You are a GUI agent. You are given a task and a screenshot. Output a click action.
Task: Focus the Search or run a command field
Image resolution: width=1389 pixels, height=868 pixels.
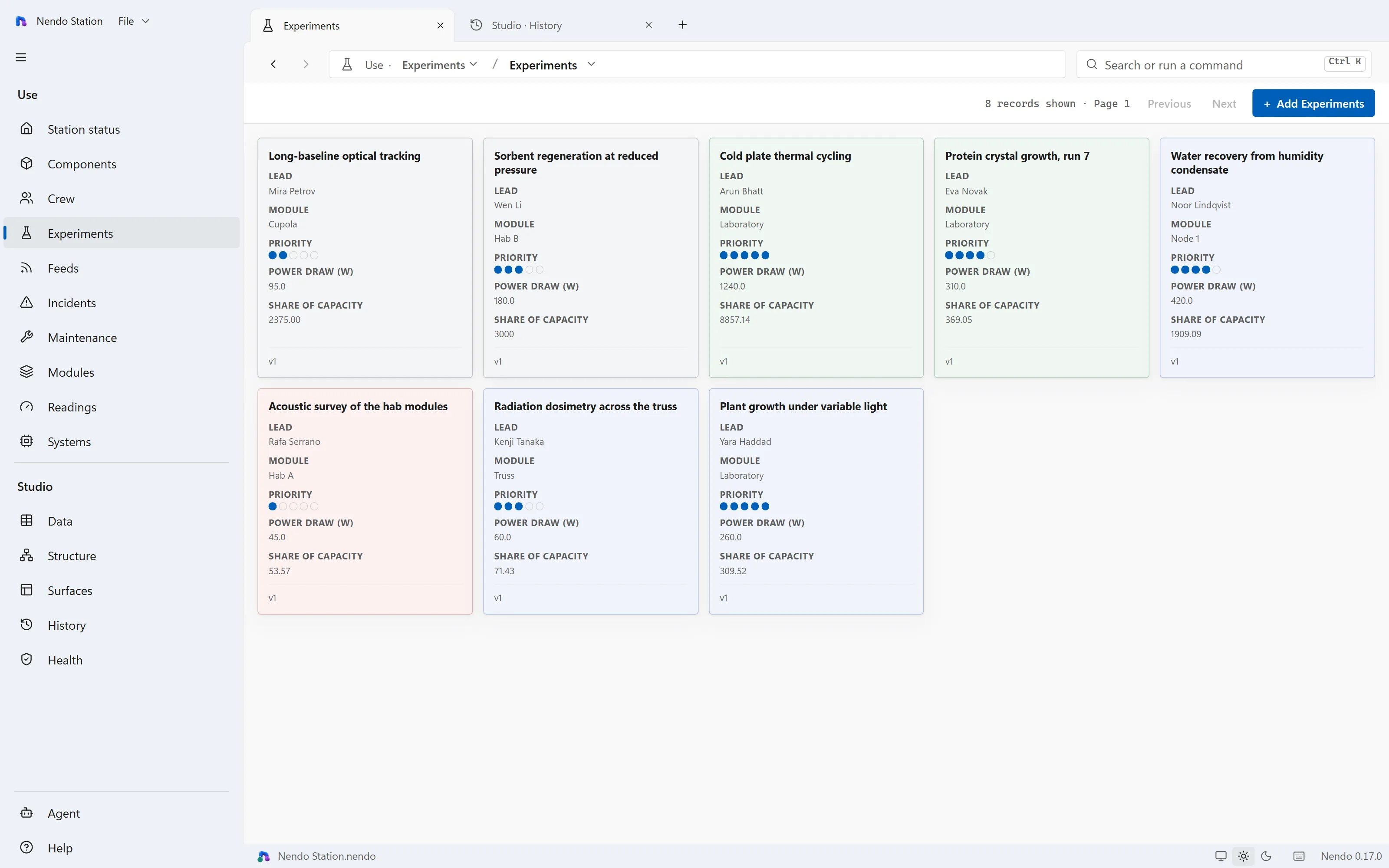pyautogui.click(x=1224, y=65)
